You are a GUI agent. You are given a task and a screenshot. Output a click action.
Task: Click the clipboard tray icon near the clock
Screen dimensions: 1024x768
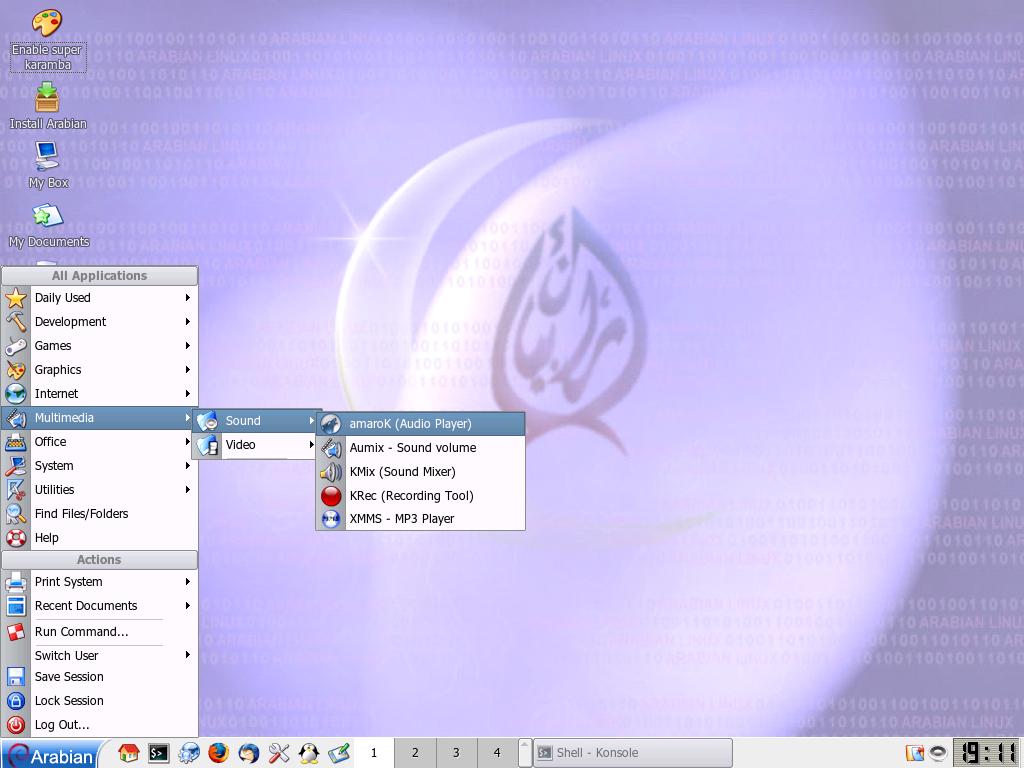click(x=915, y=753)
